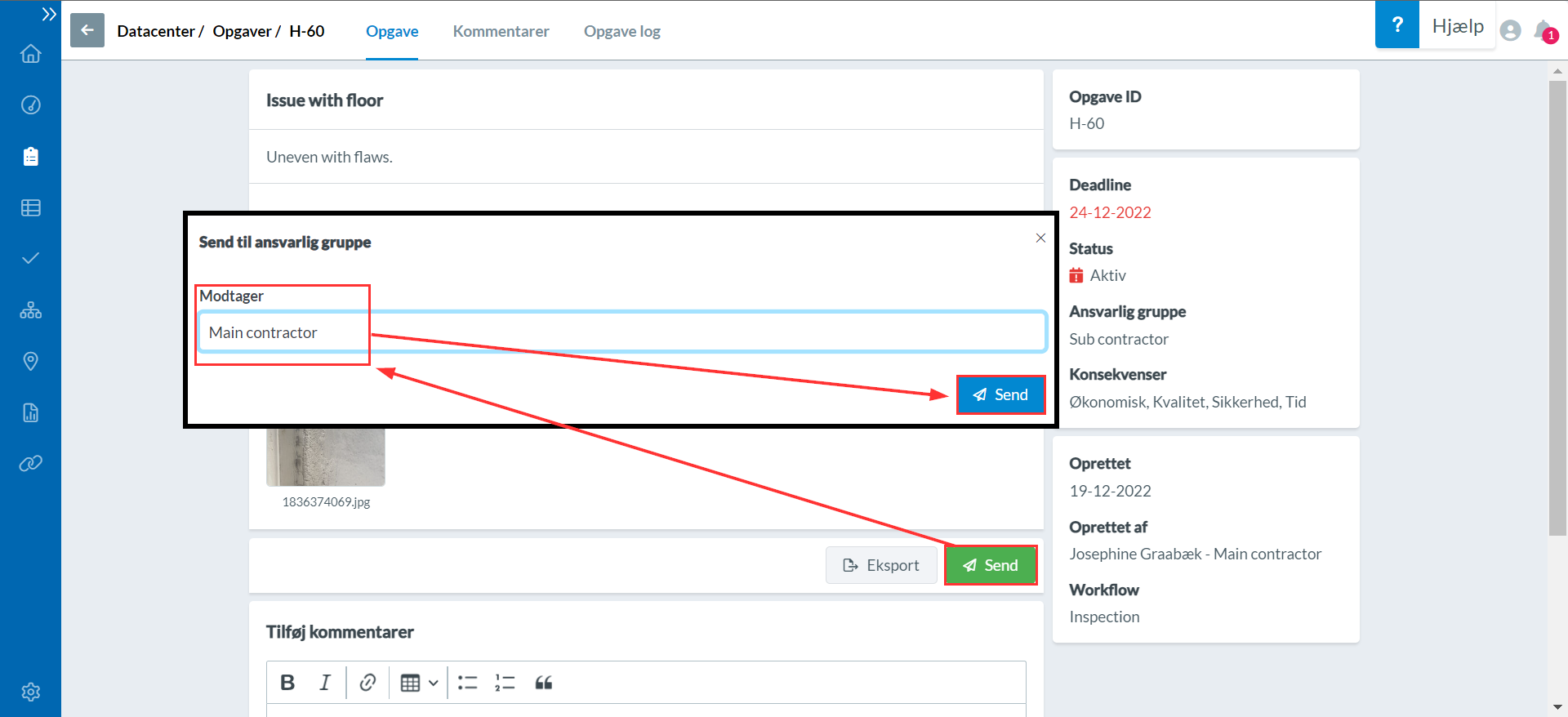Open the home icon in sidebar
This screenshot has width=1568, height=717.
(x=30, y=54)
